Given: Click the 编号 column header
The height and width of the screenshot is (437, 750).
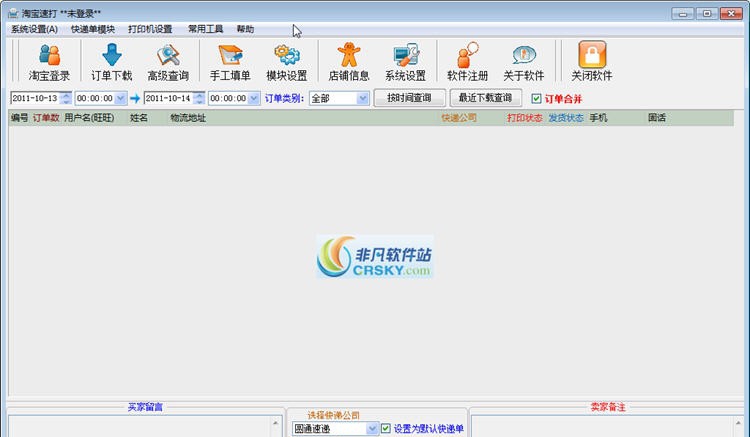Looking at the screenshot, I should pyautogui.click(x=20, y=118).
